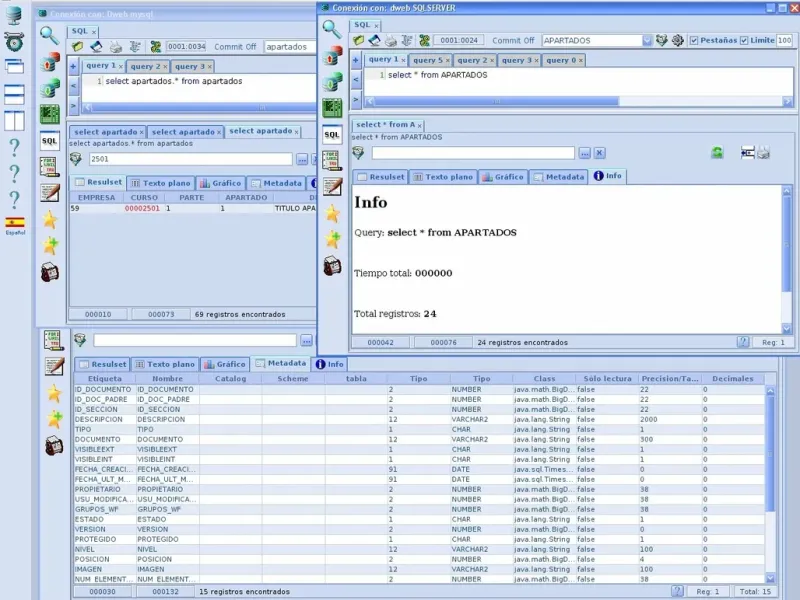Open file with folder icon in SQLSERVER toolbar
Viewport: 800px width, 600px height.
pos(358,40)
